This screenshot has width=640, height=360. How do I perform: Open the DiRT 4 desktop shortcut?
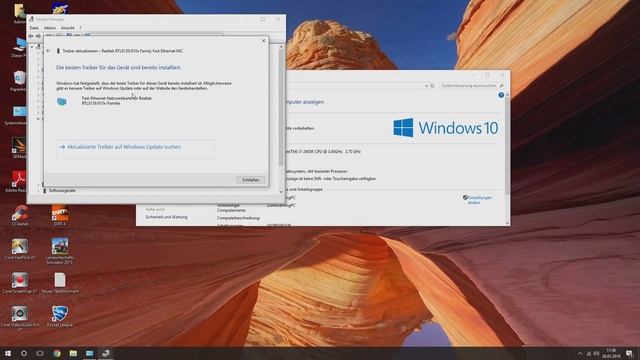(60, 216)
